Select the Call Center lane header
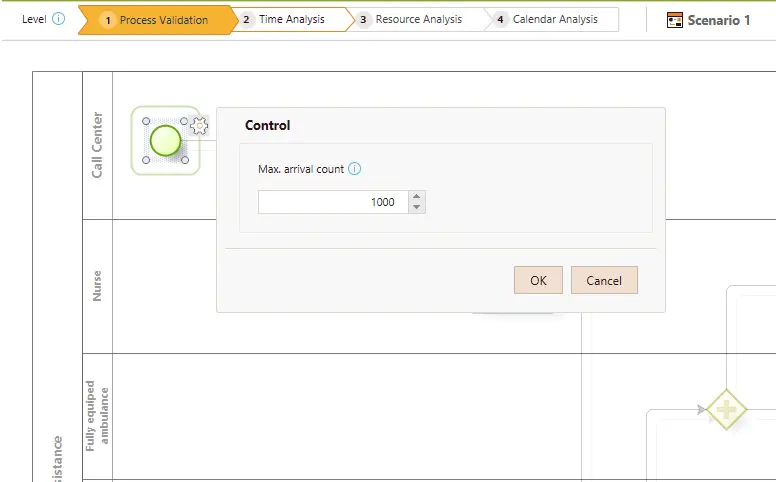776x482 pixels. 97,145
